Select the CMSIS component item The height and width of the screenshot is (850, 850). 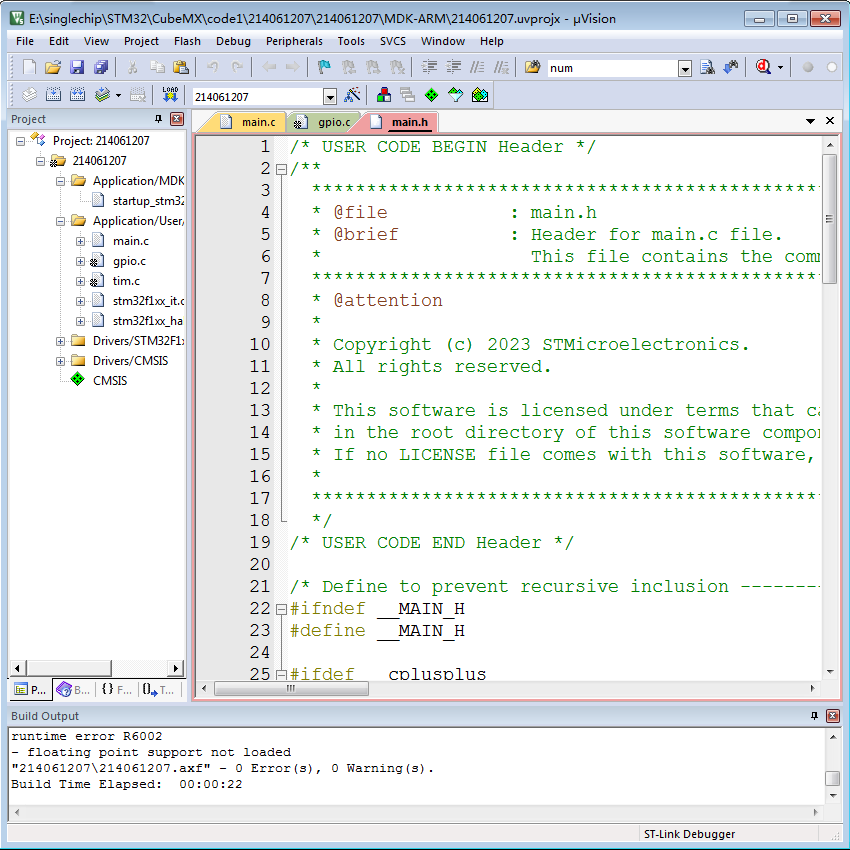(x=110, y=381)
